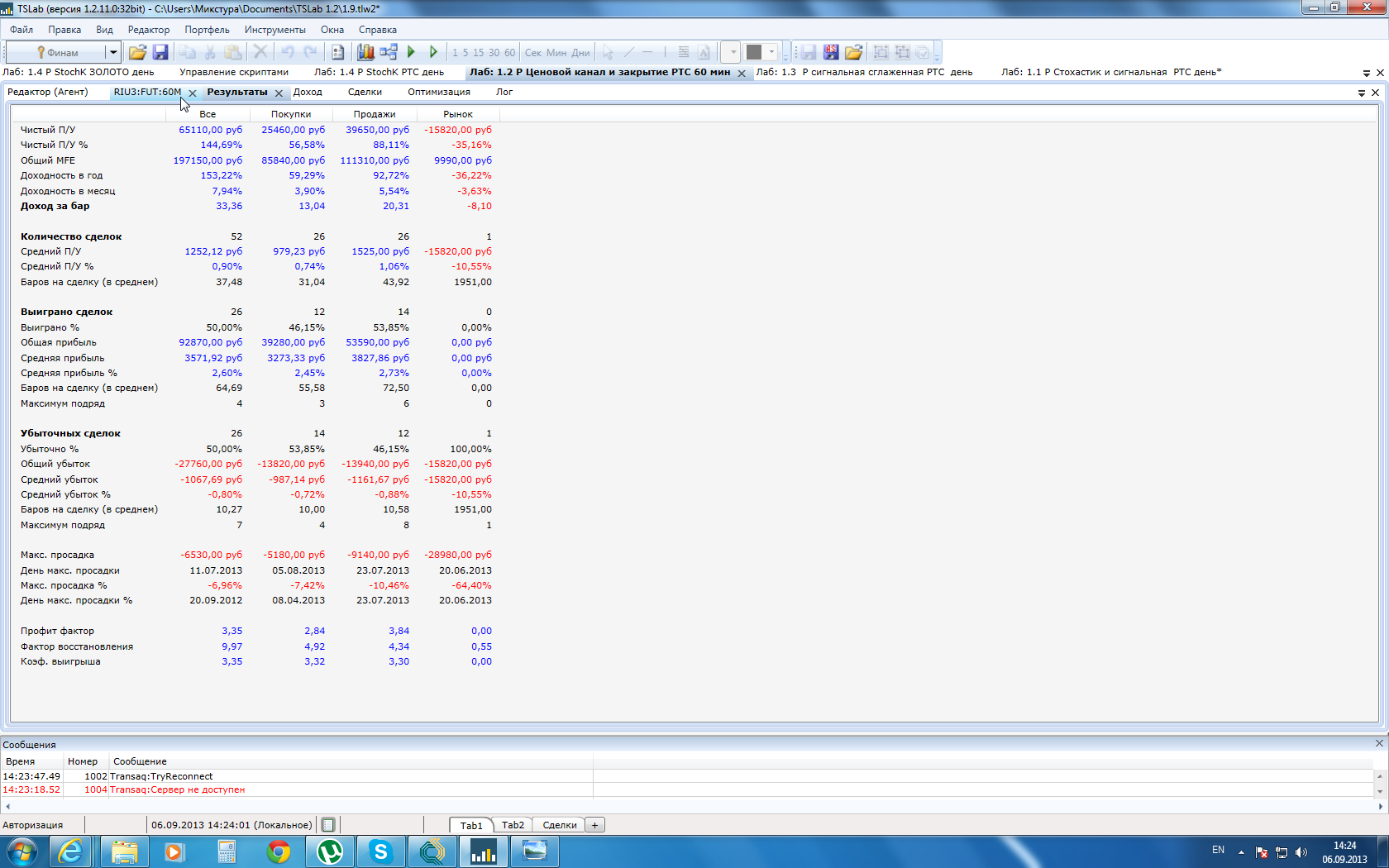This screenshot has width=1389, height=868.
Task: Click the properties sheet icon in toolbar
Action: point(337,52)
